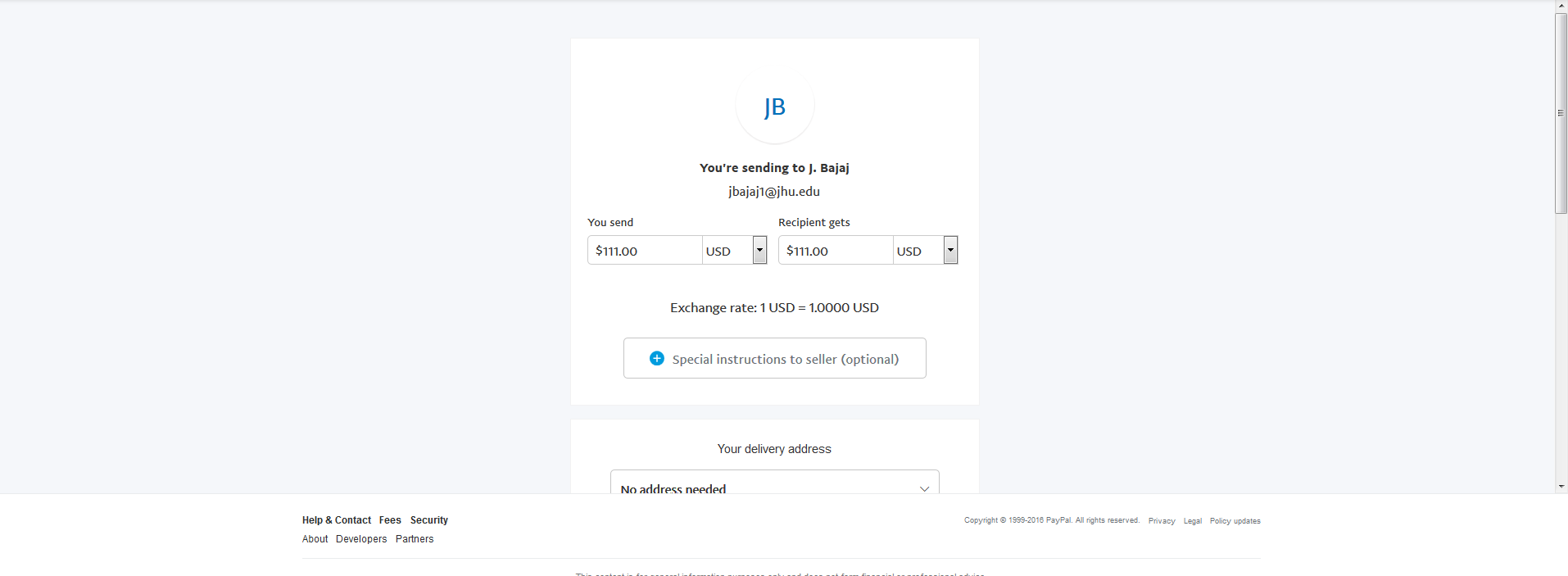This screenshot has width=1568, height=576.
Task: Click the blue plus icon for special instructions
Action: coord(656,358)
